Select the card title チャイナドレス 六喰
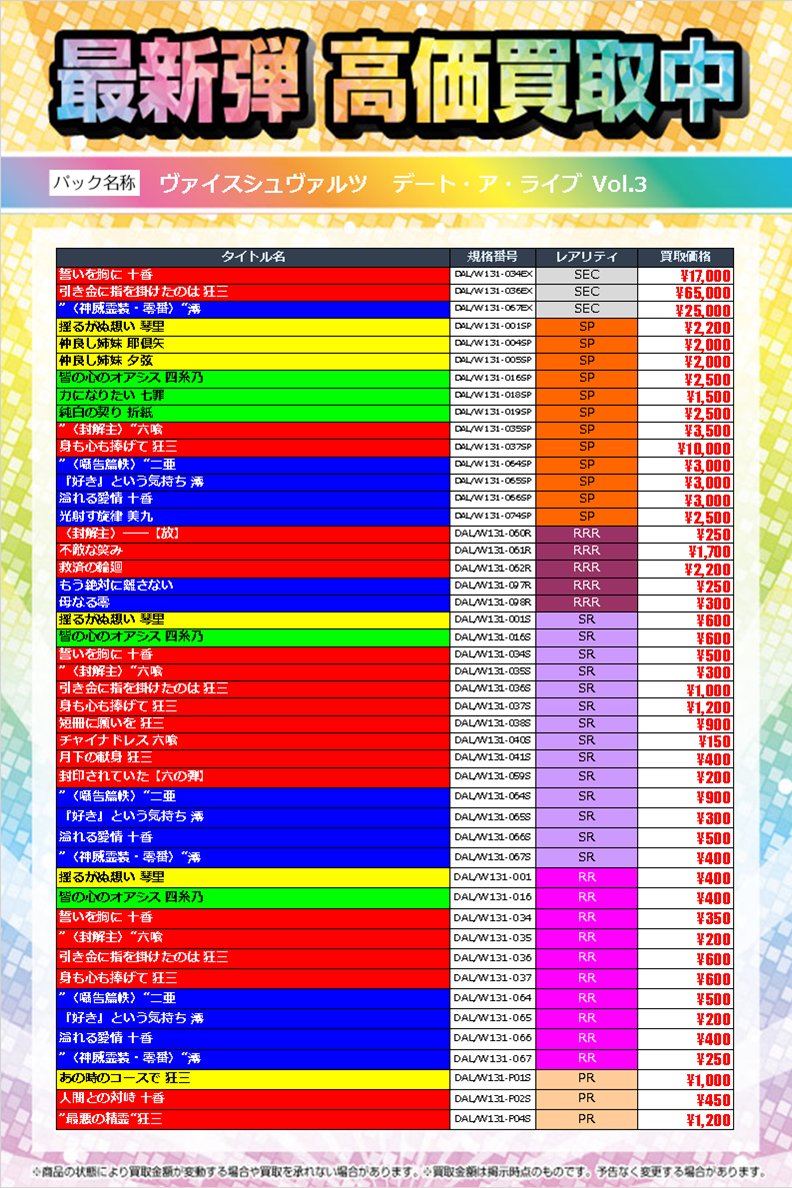This screenshot has height=1188, width=792. (x=118, y=740)
